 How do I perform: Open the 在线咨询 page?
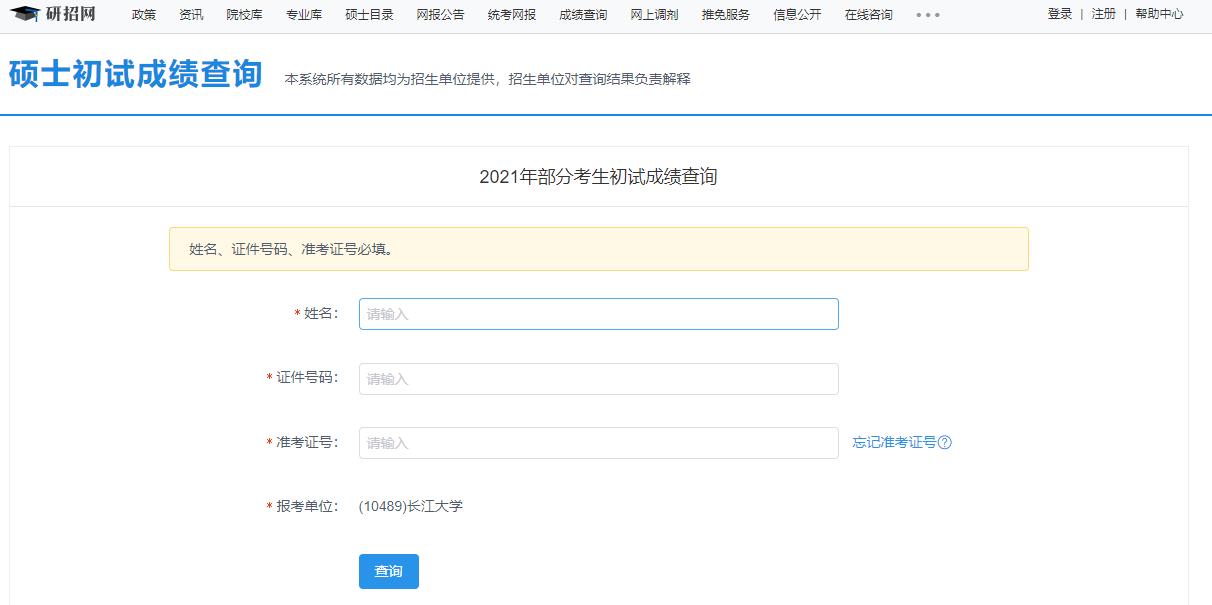867,15
